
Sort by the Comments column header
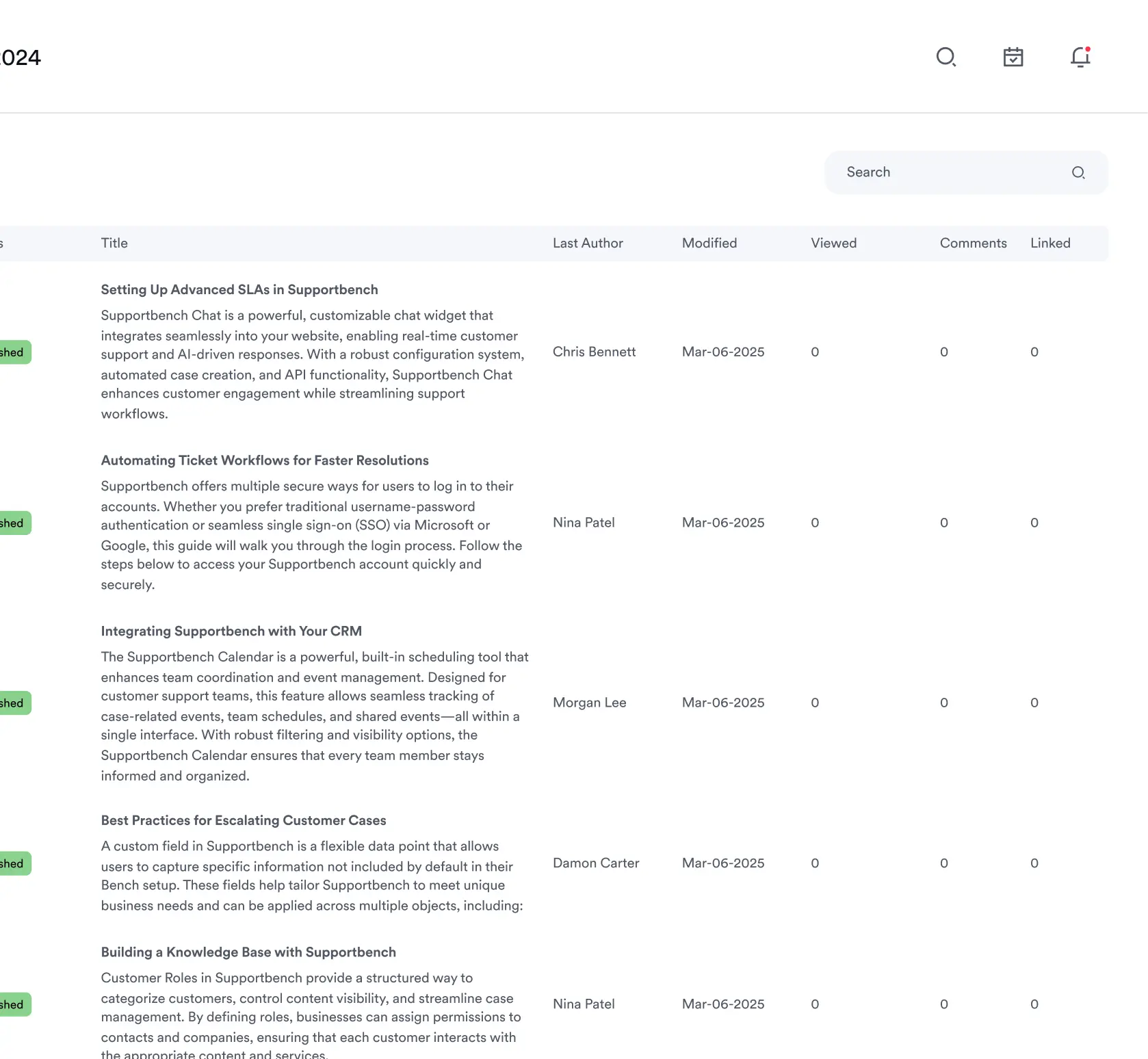coord(973,243)
